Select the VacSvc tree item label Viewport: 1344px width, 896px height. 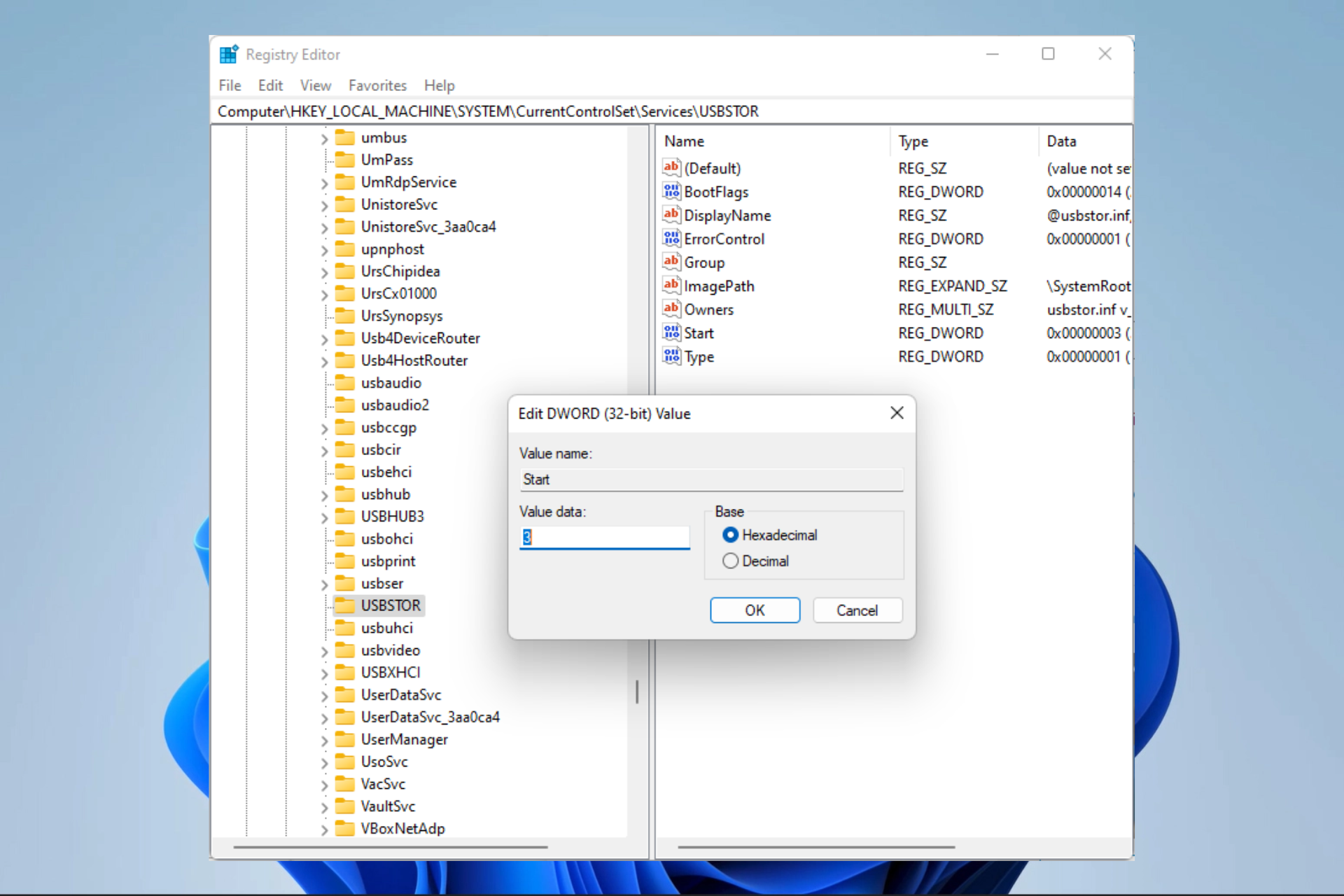coord(383,784)
